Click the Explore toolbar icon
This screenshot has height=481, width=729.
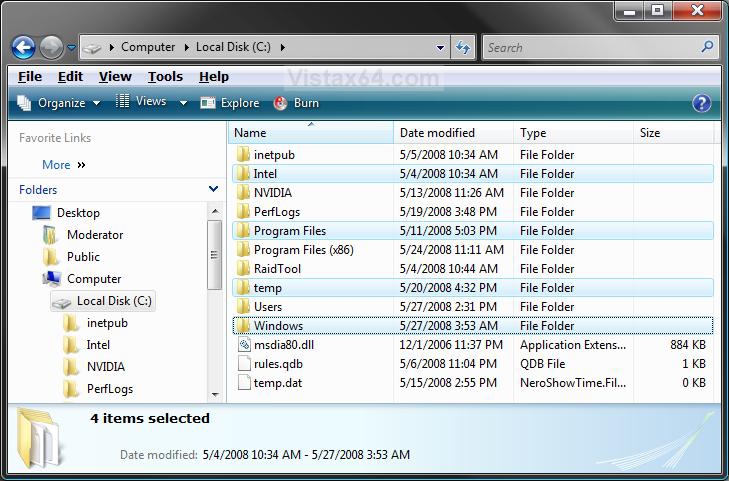click(207, 103)
